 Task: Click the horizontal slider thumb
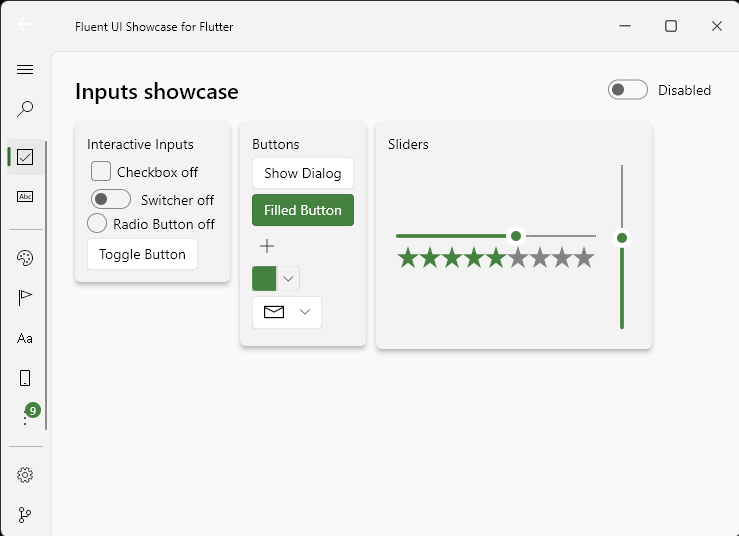pyautogui.click(x=516, y=236)
